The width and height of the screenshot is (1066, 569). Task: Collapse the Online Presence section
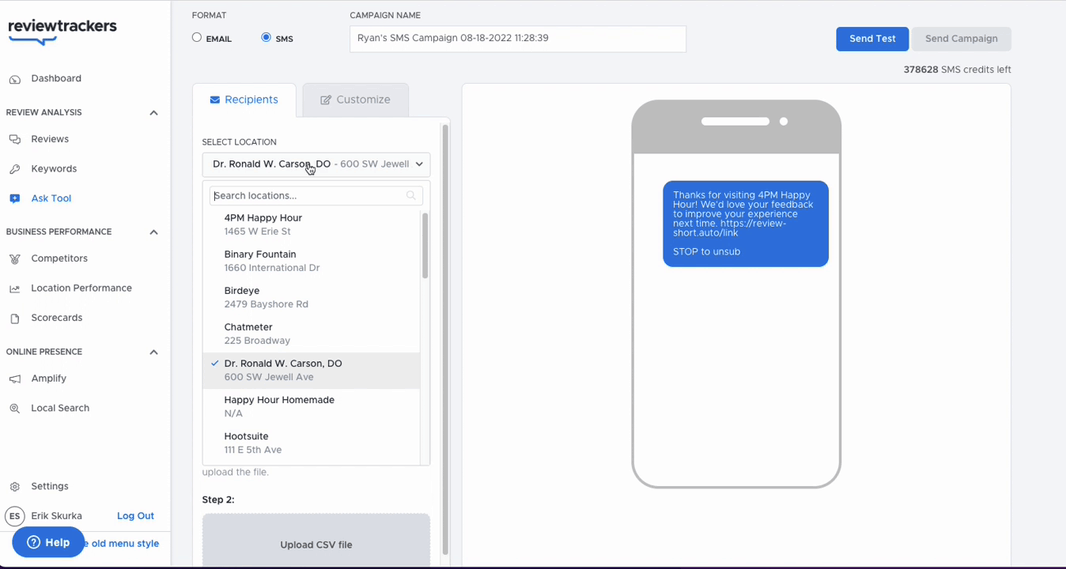tap(154, 352)
